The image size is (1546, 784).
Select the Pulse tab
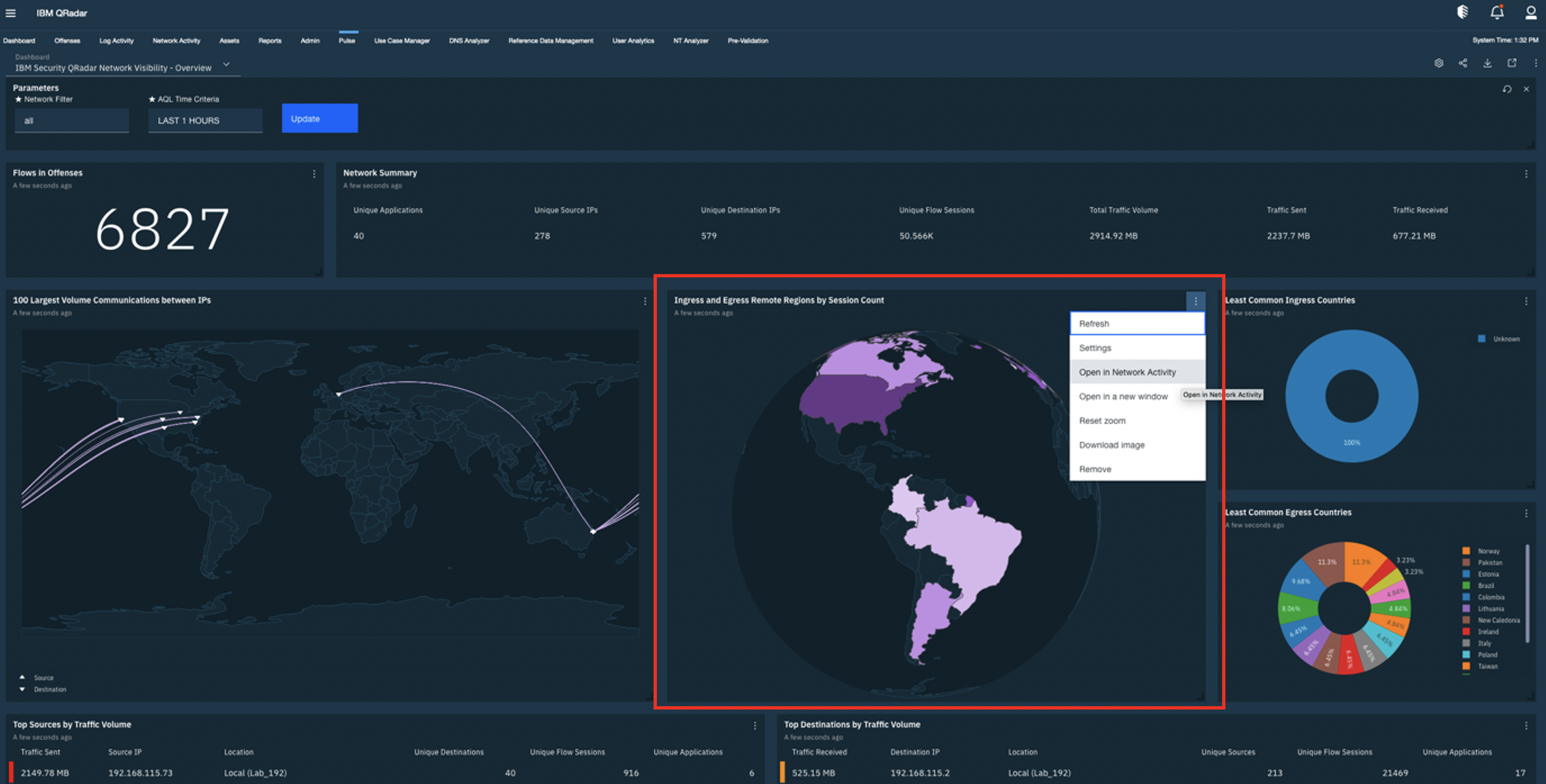pyautogui.click(x=347, y=41)
